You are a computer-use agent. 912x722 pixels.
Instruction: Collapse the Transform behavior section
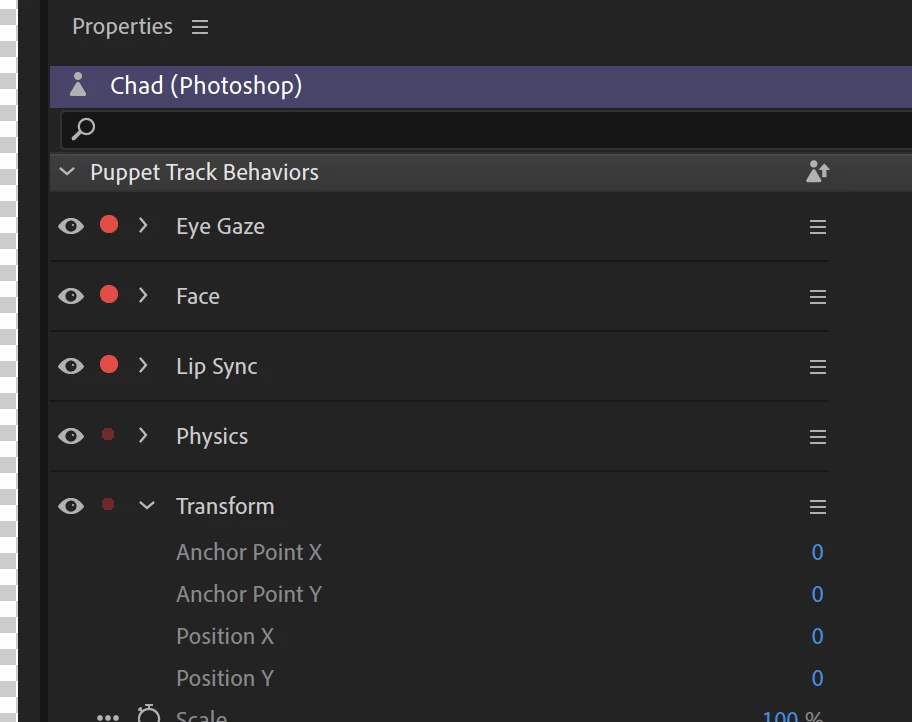[147, 506]
